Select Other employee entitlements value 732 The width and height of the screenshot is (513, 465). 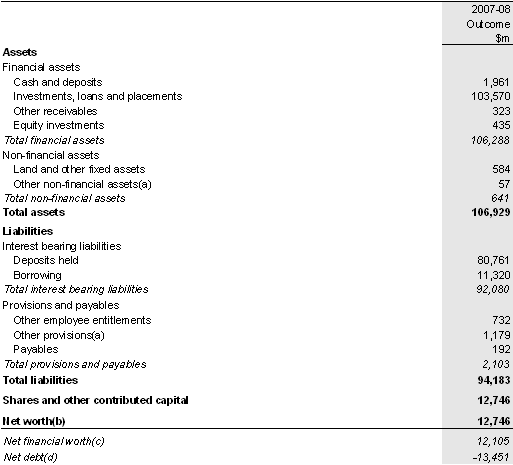501,320
